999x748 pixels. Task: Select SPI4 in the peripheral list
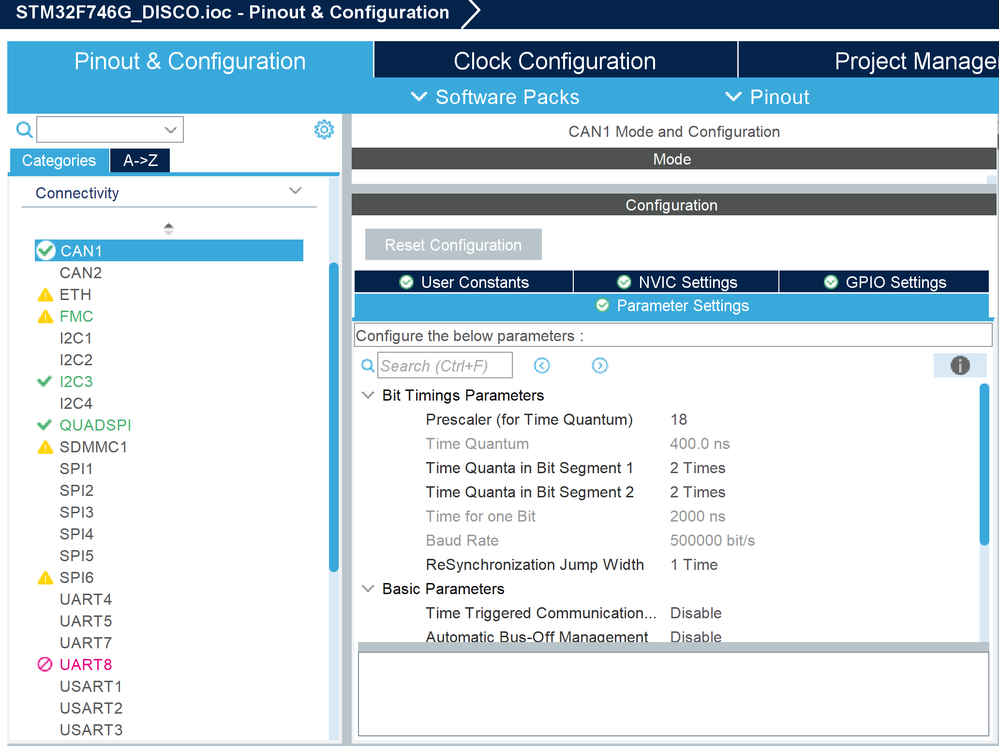76,533
